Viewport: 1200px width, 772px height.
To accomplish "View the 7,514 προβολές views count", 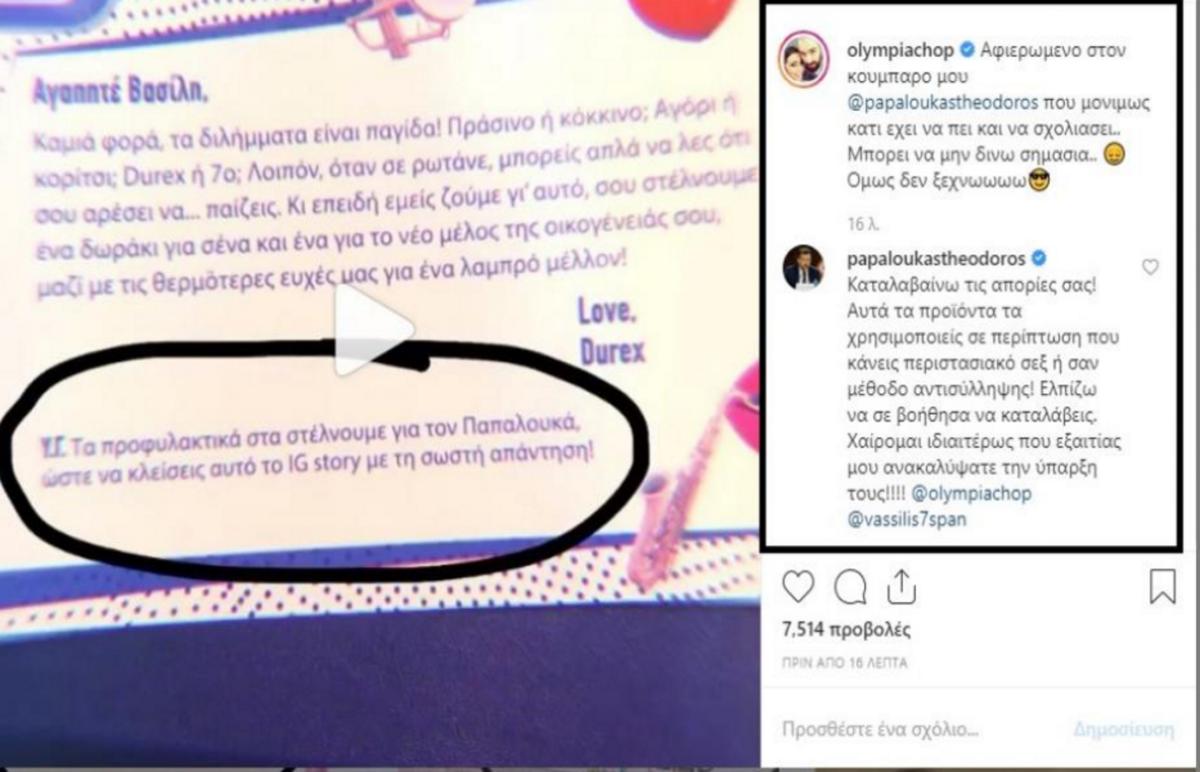I will click(846, 632).
